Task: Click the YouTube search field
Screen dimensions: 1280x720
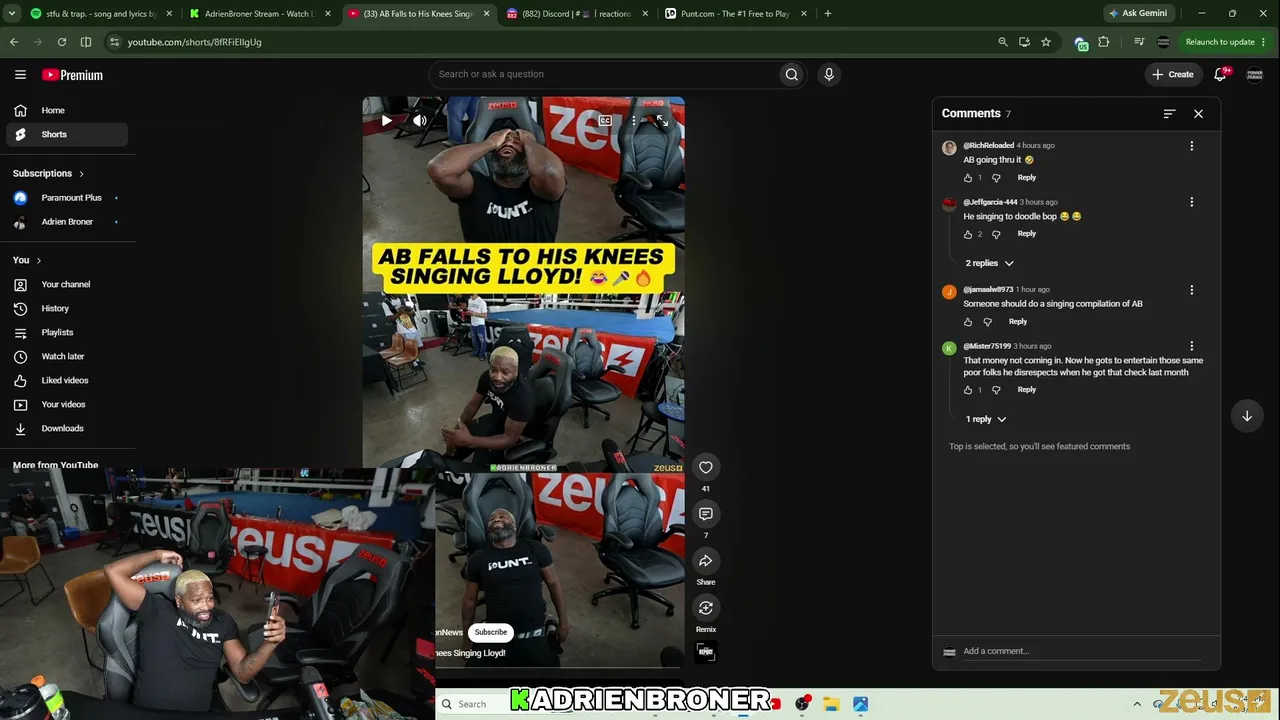Action: coord(603,74)
